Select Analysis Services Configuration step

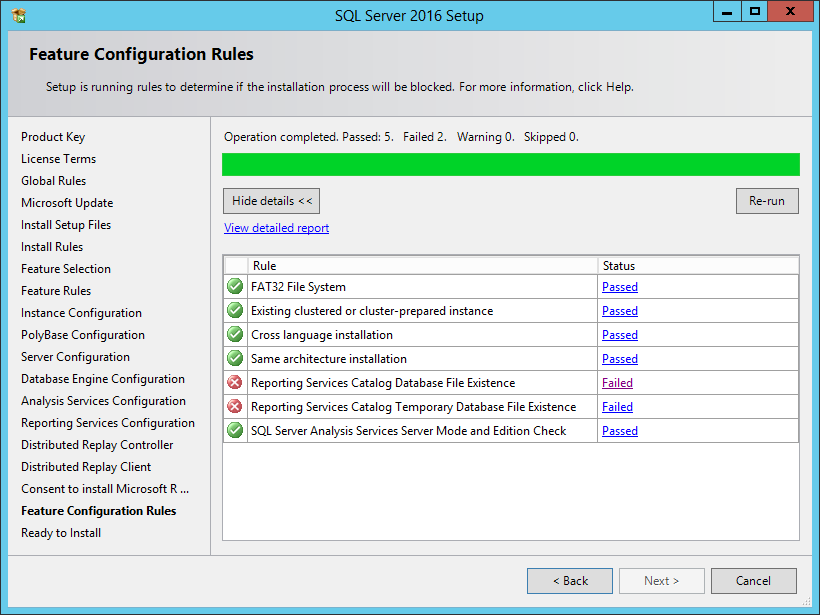pyautogui.click(x=103, y=401)
